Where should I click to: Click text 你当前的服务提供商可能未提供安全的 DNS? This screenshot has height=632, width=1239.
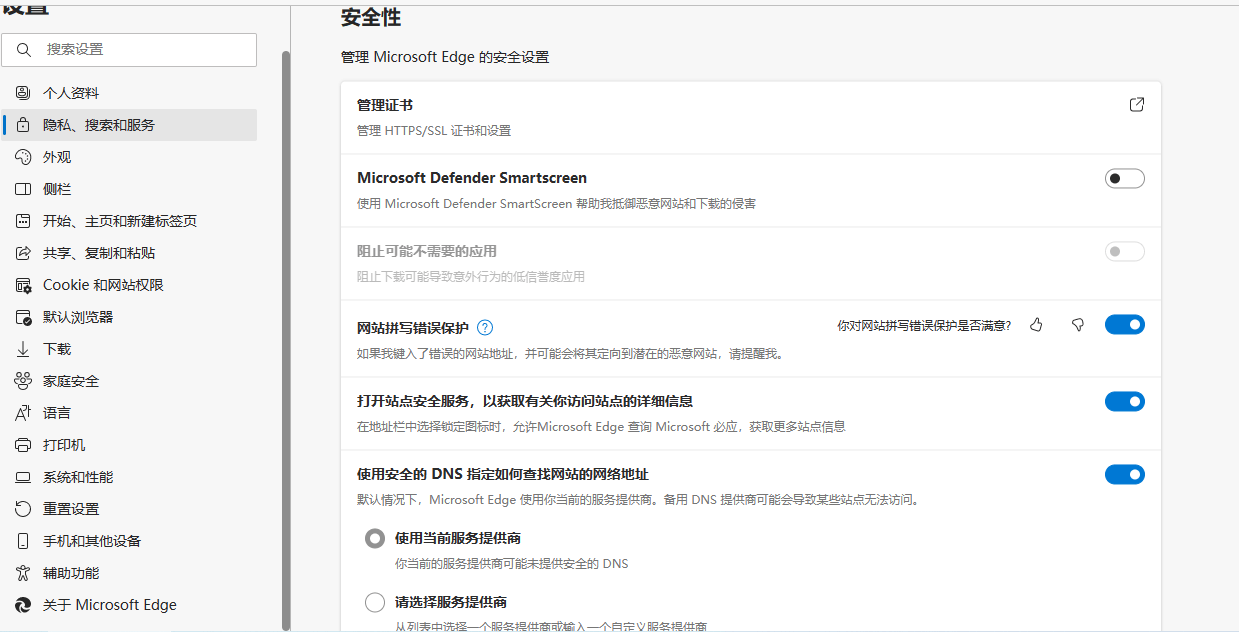511,564
